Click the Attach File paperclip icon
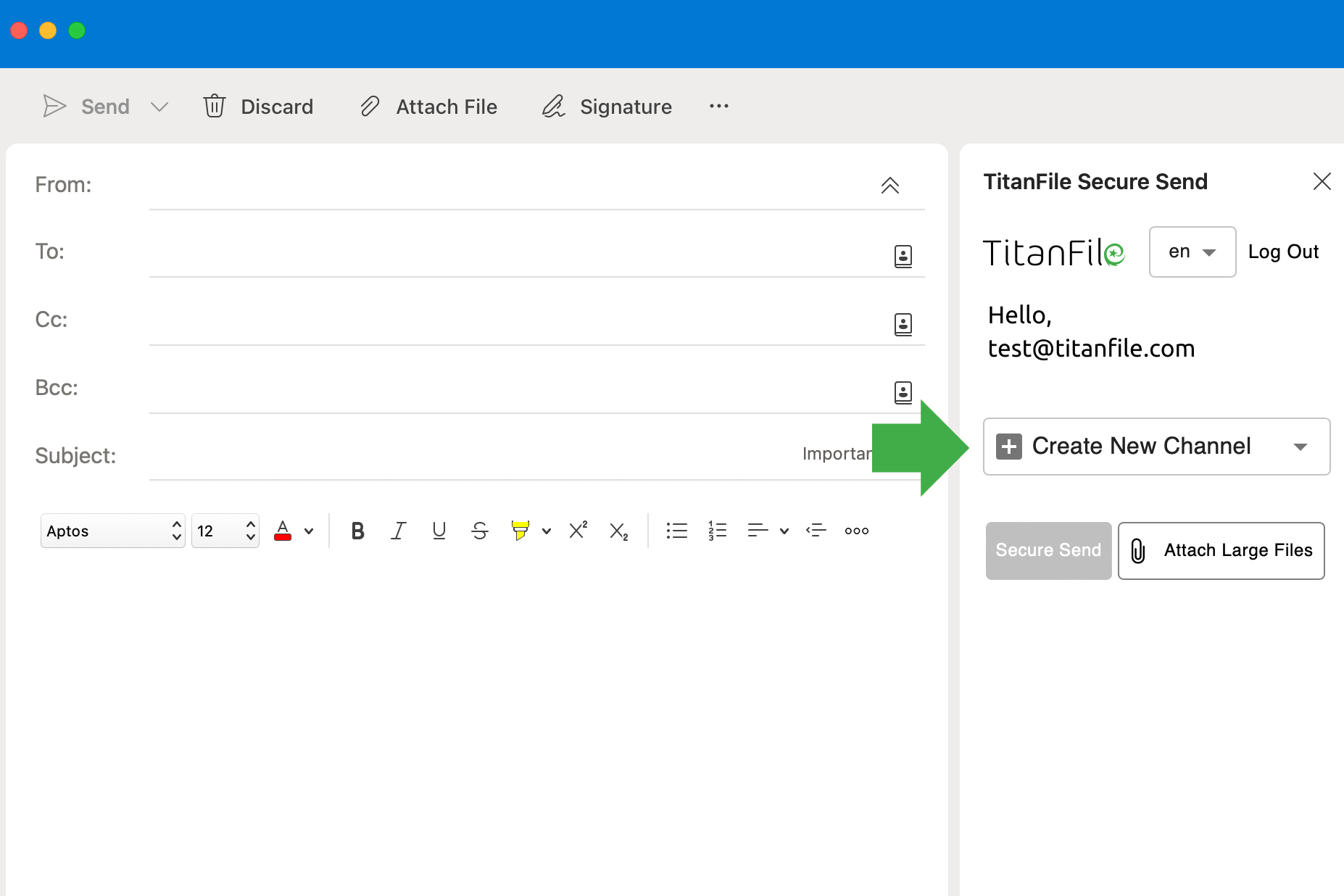Screen dimensions: 1344x896 point(370,106)
